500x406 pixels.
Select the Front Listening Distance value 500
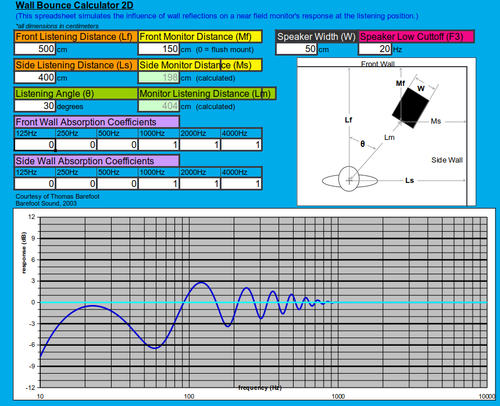pos(35,49)
